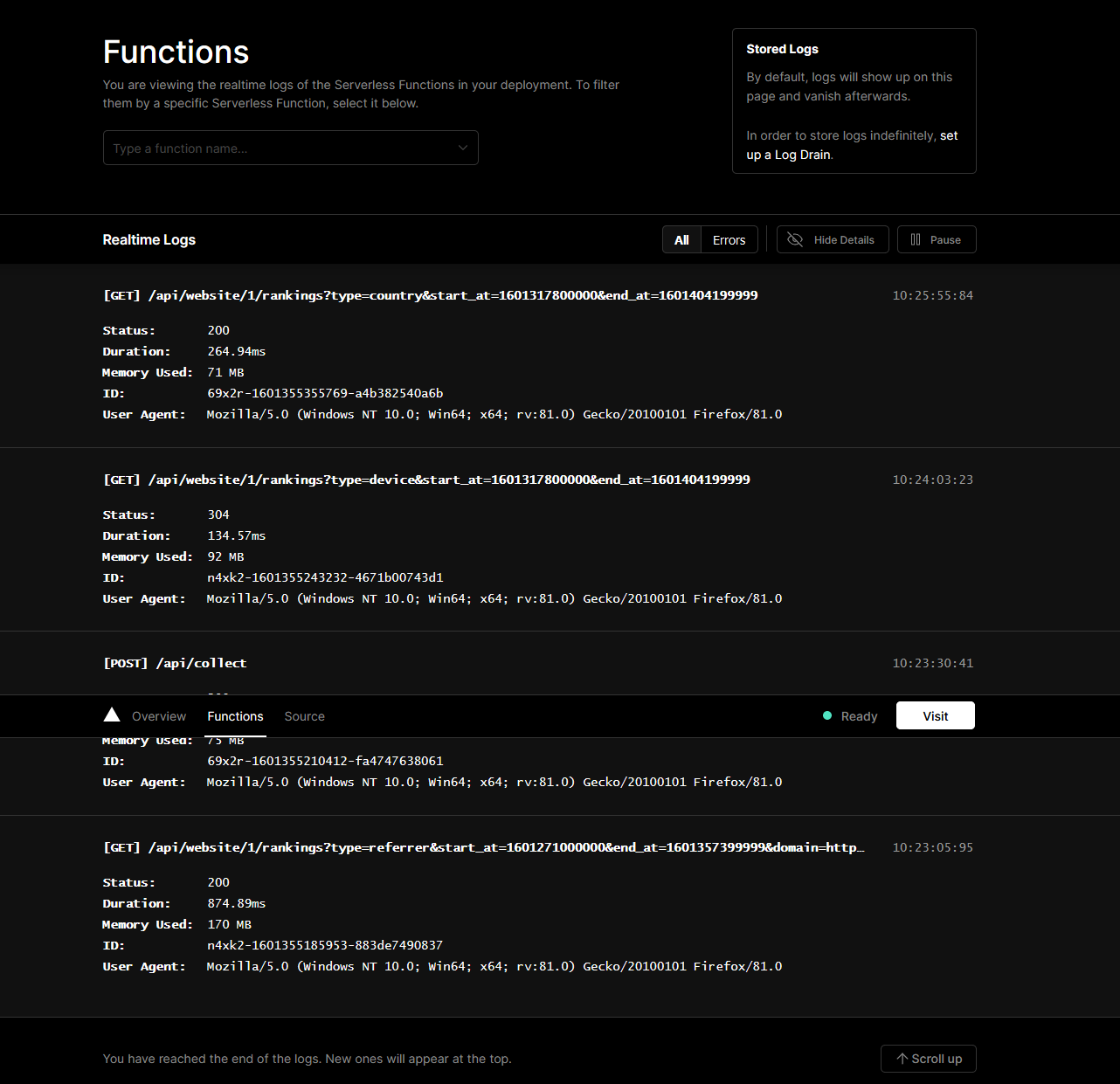
Task: Click the green Ready status dot
Action: coord(826,715)
